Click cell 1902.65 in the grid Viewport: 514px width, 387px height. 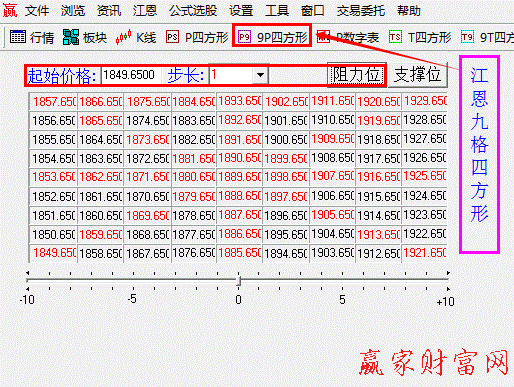tap(286, 102)
